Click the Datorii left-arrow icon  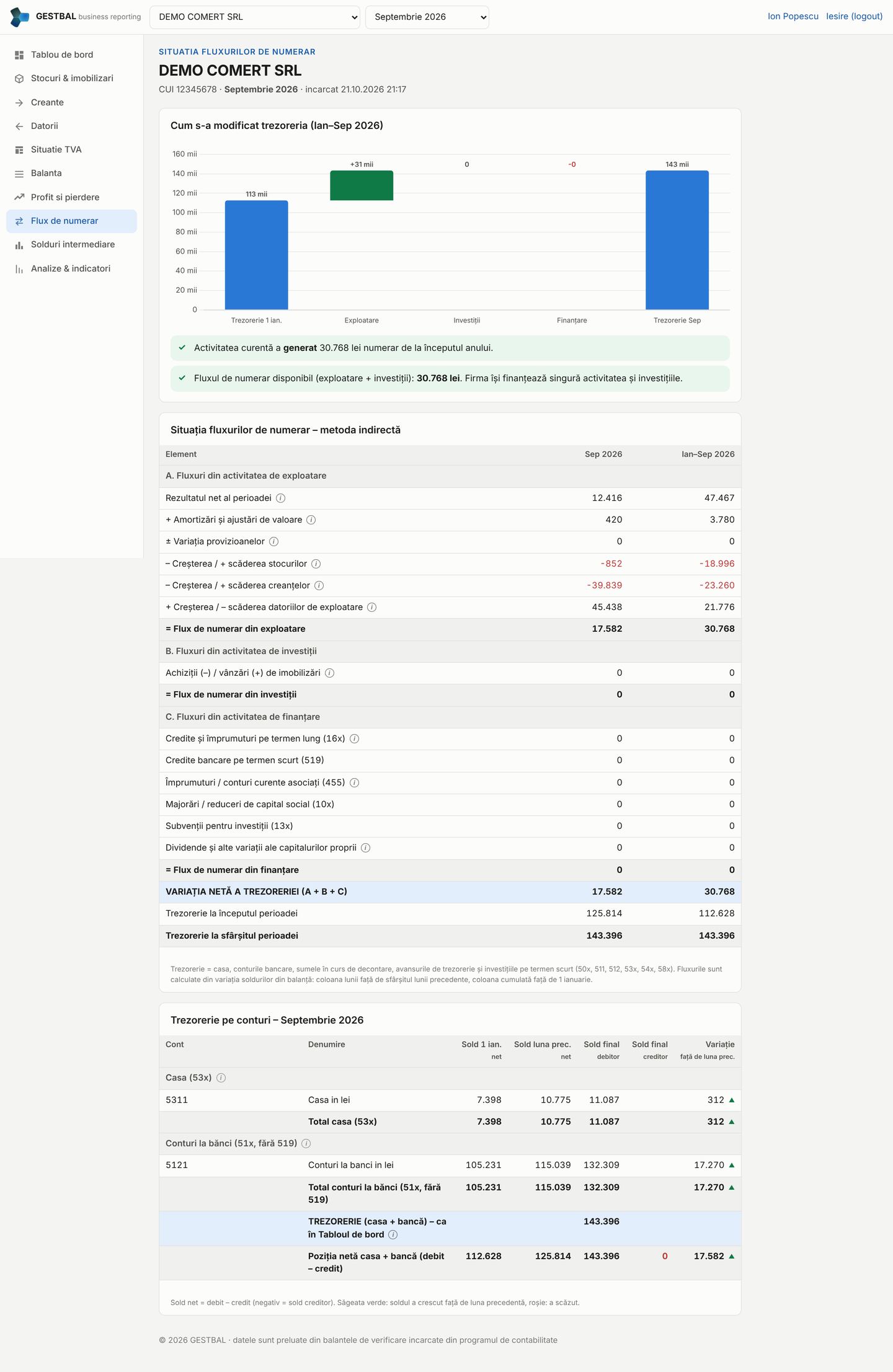pyautogui.click(x=19, y=126)
